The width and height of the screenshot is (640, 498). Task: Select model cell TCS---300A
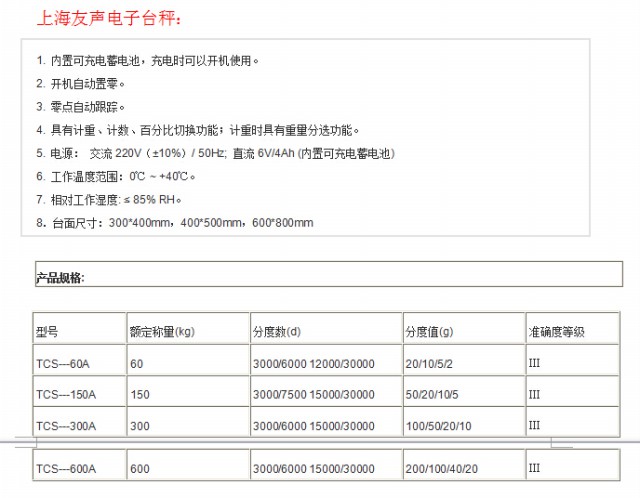point(66,426)
